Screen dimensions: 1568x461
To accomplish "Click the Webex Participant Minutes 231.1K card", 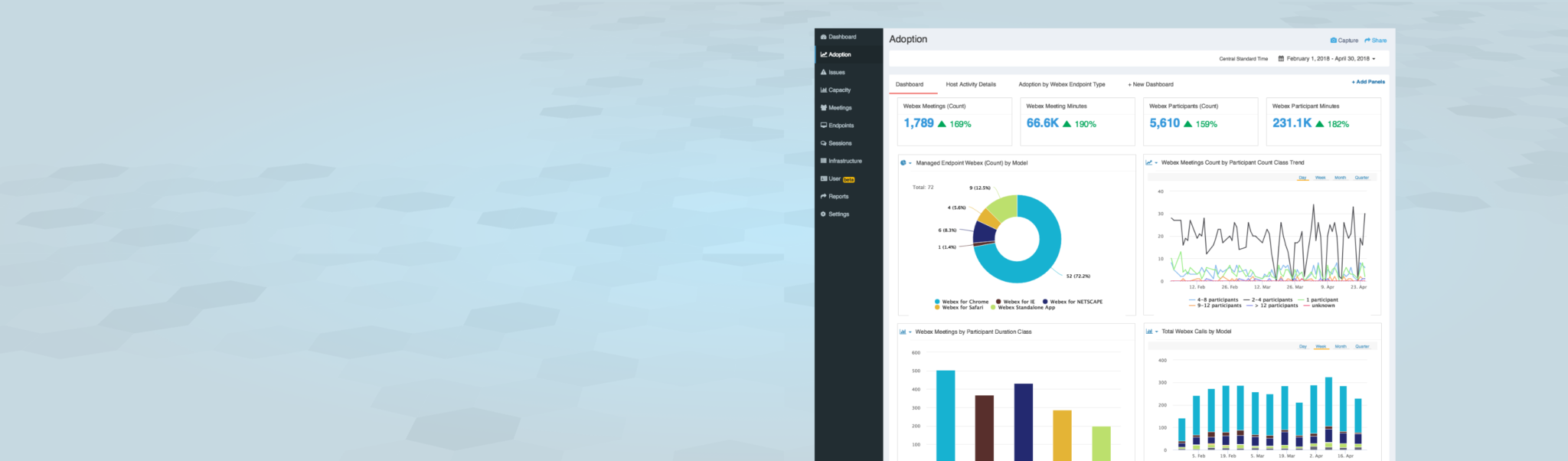I will point(1324,121).
